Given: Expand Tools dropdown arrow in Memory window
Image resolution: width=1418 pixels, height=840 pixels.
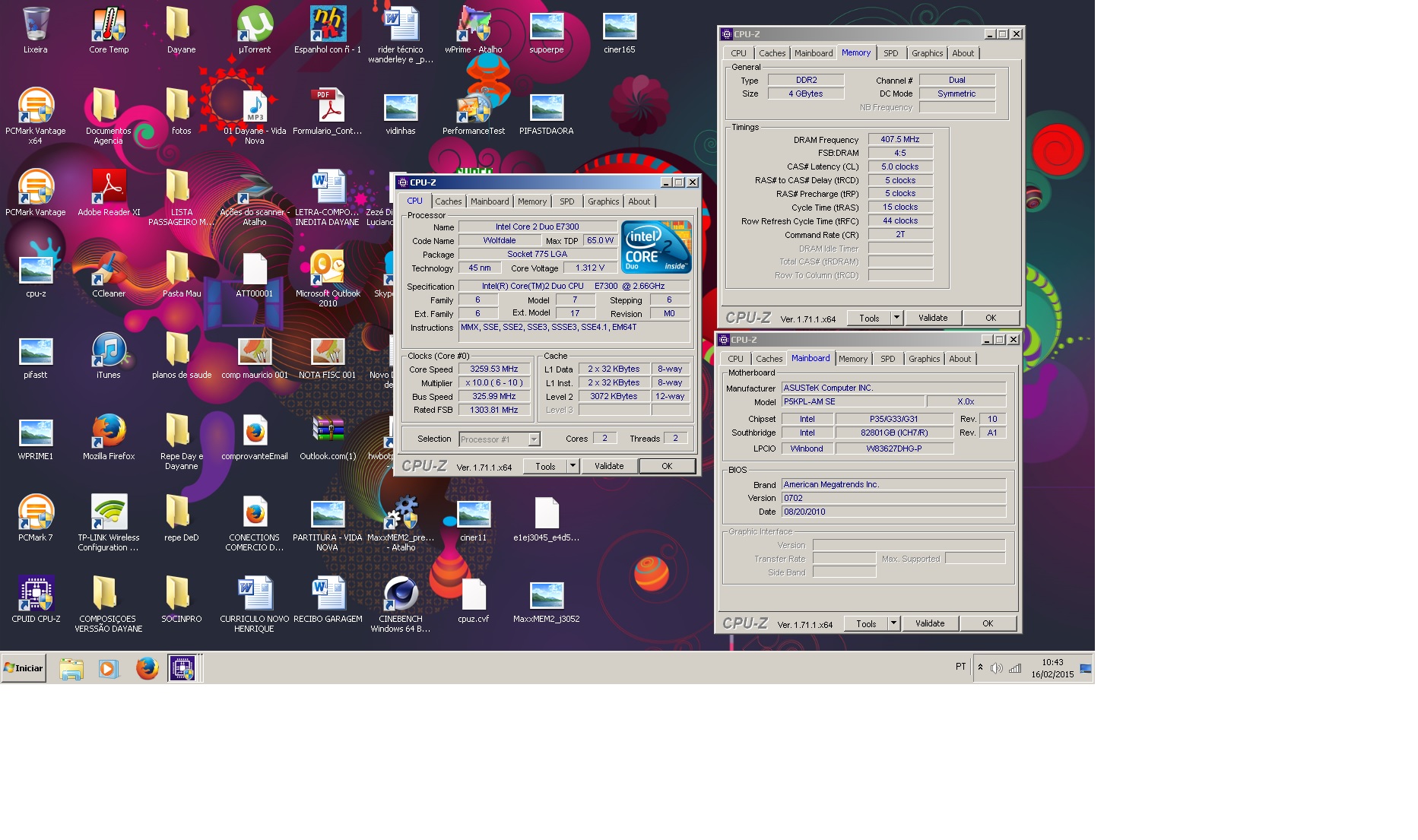Looking at the screenshot, I should (897, 318).
